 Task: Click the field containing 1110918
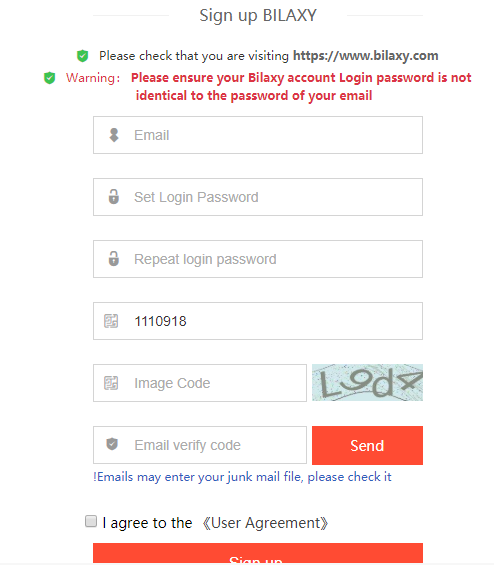(258, 321)
